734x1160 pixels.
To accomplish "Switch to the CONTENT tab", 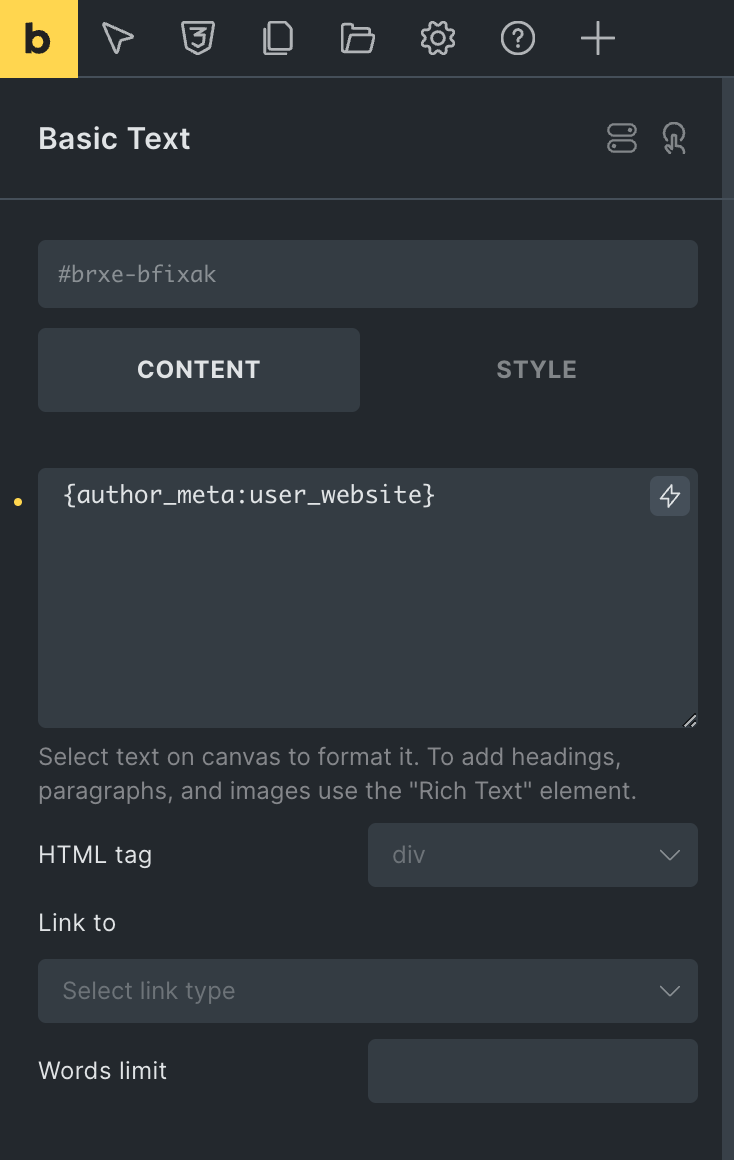I will click(199, 370).
